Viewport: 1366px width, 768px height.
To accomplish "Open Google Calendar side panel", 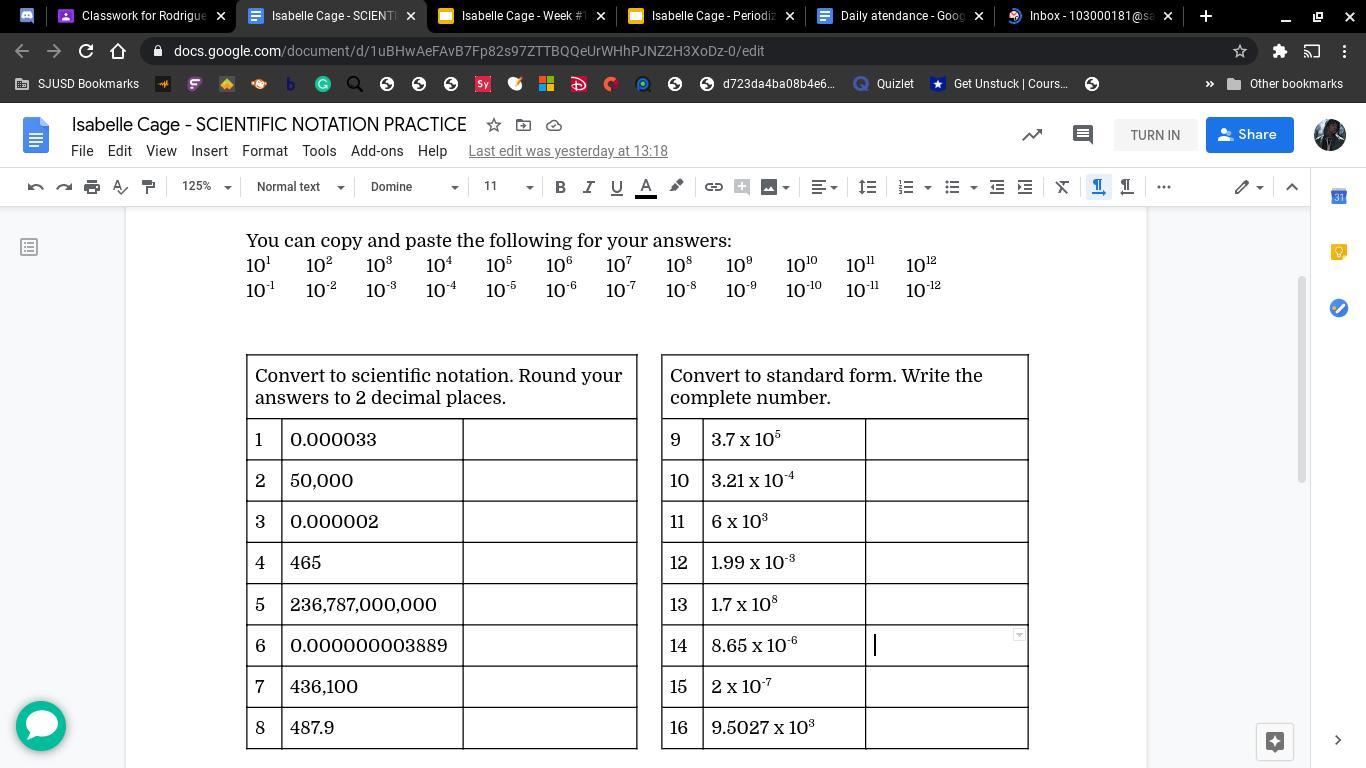I will (1339, 197).
